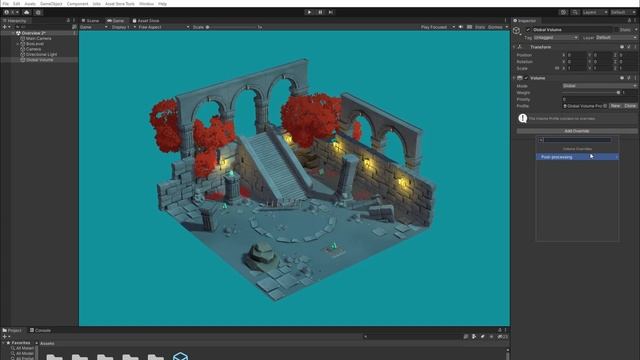
Task: Open the Layers dropdown
Action: (595, 12)
